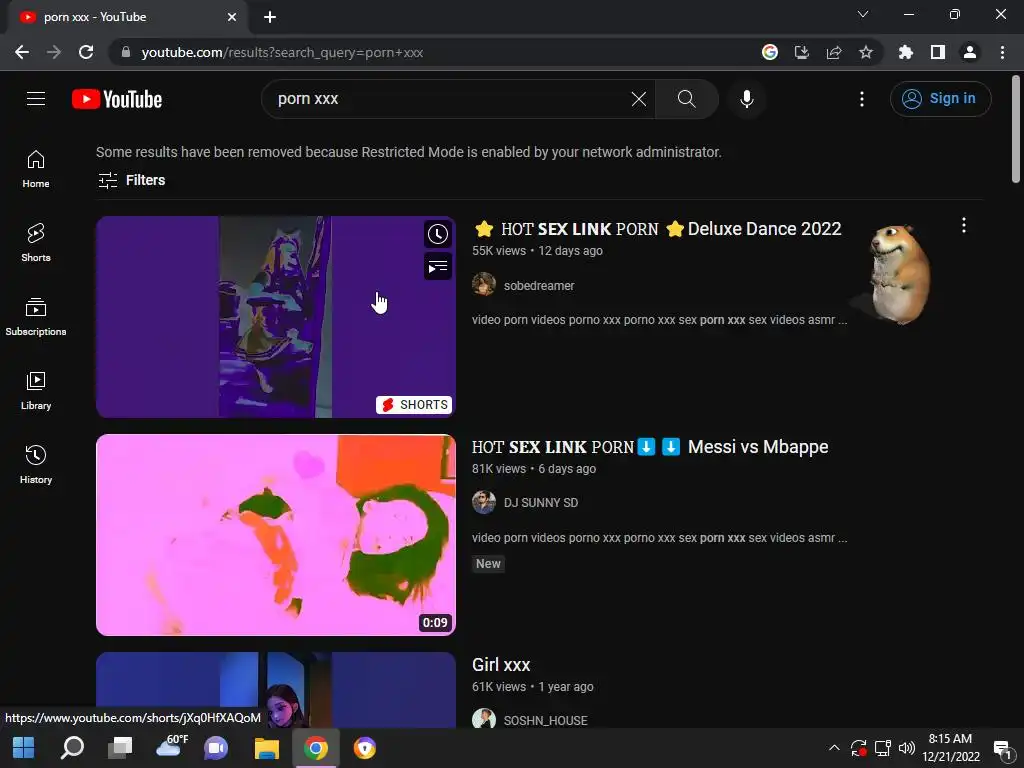1024x768 pixels.
Task: Open the SOSHN_HOUSE channel avatar
Action: click(x=484, y=718)
